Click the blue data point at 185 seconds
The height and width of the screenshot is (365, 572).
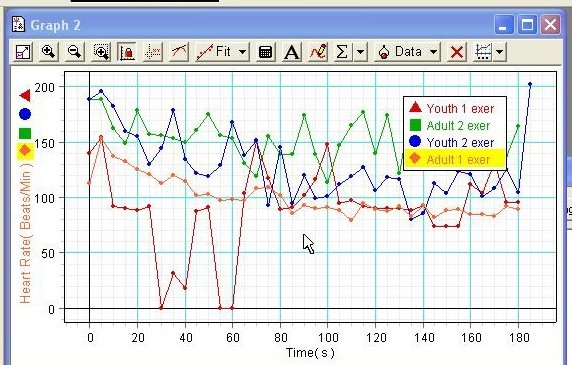click(x=530, y=85)
